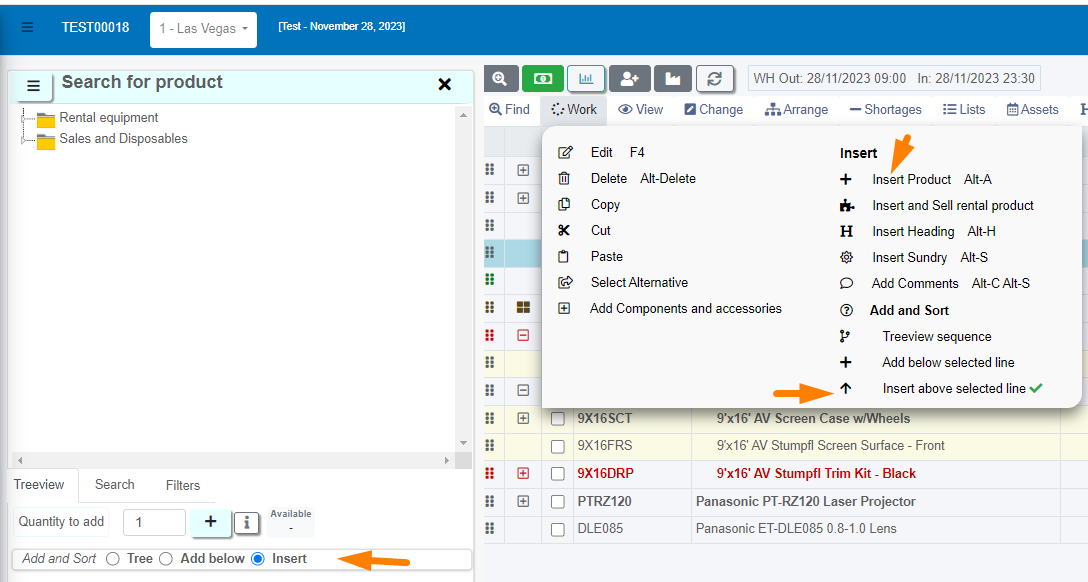Choose Insert Sundry Alt-S

point(913,258)
